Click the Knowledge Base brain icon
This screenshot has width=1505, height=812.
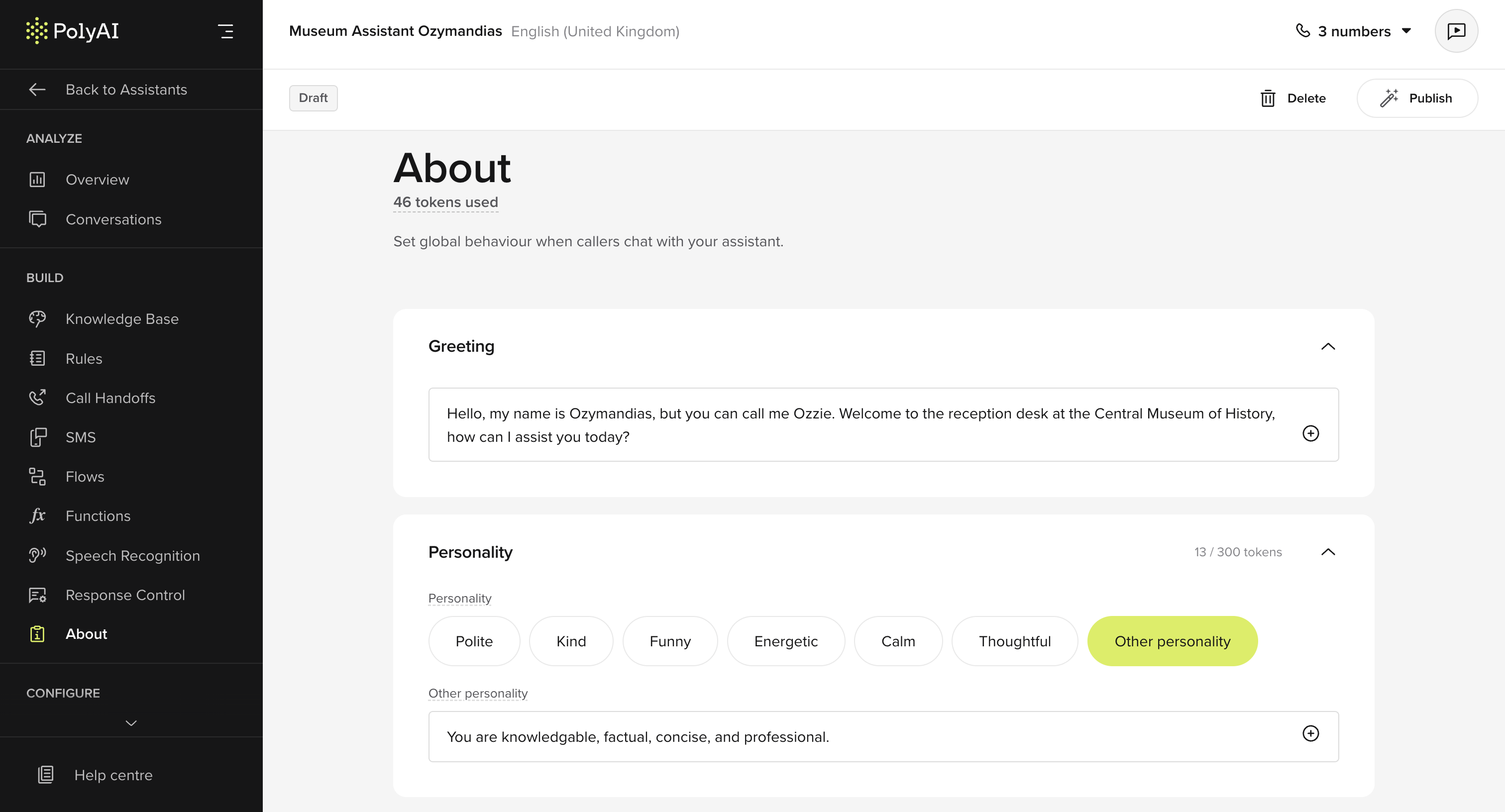37,318
